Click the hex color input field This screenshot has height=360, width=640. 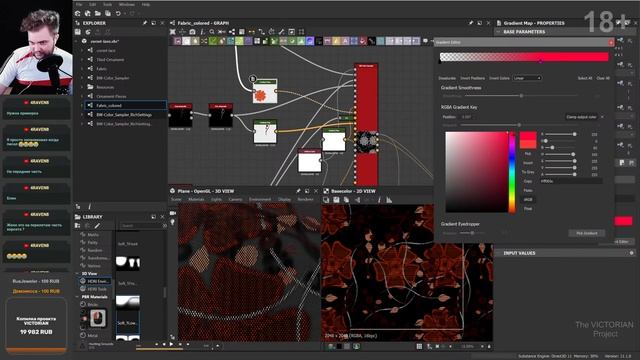571,181
